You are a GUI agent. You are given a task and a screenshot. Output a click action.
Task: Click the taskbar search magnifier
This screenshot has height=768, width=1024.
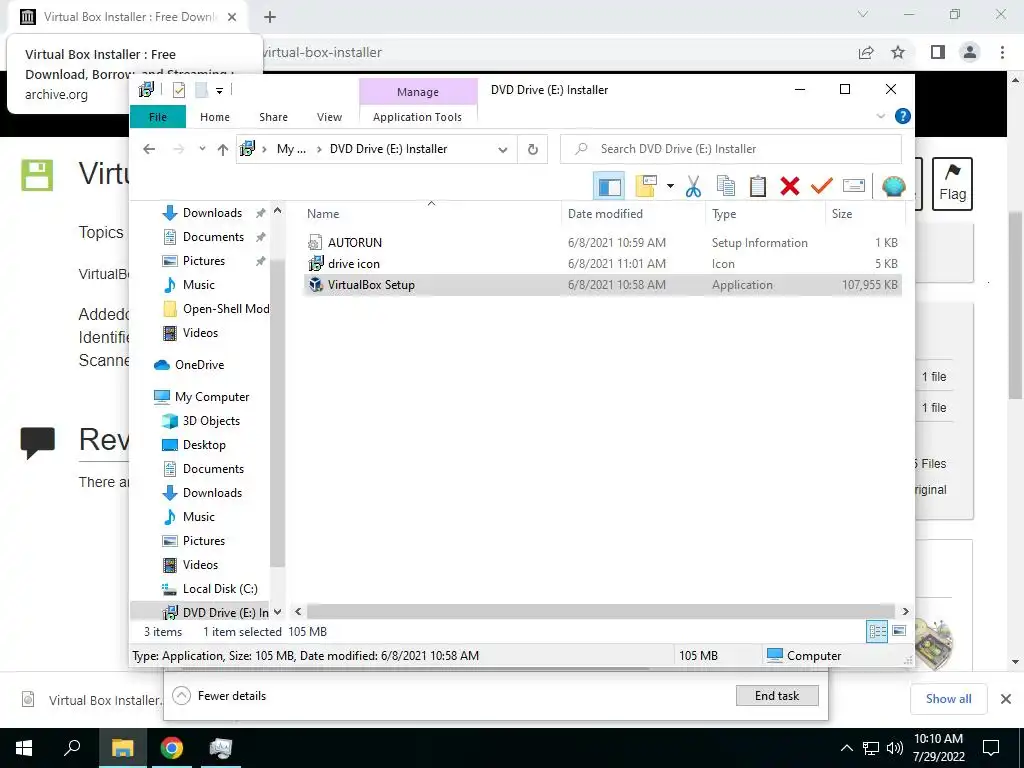(x=72, y=748)
